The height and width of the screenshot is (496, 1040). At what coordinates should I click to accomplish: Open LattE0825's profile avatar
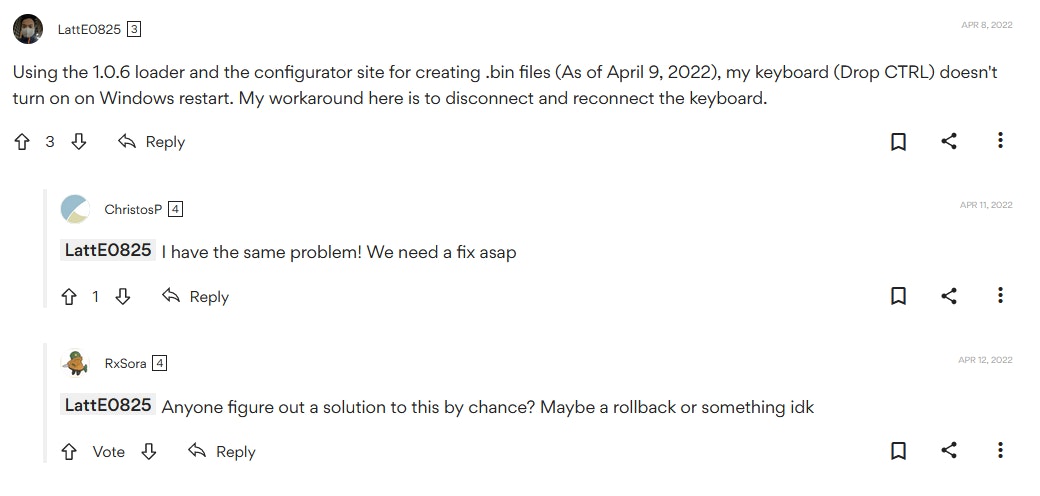point(28,29)
